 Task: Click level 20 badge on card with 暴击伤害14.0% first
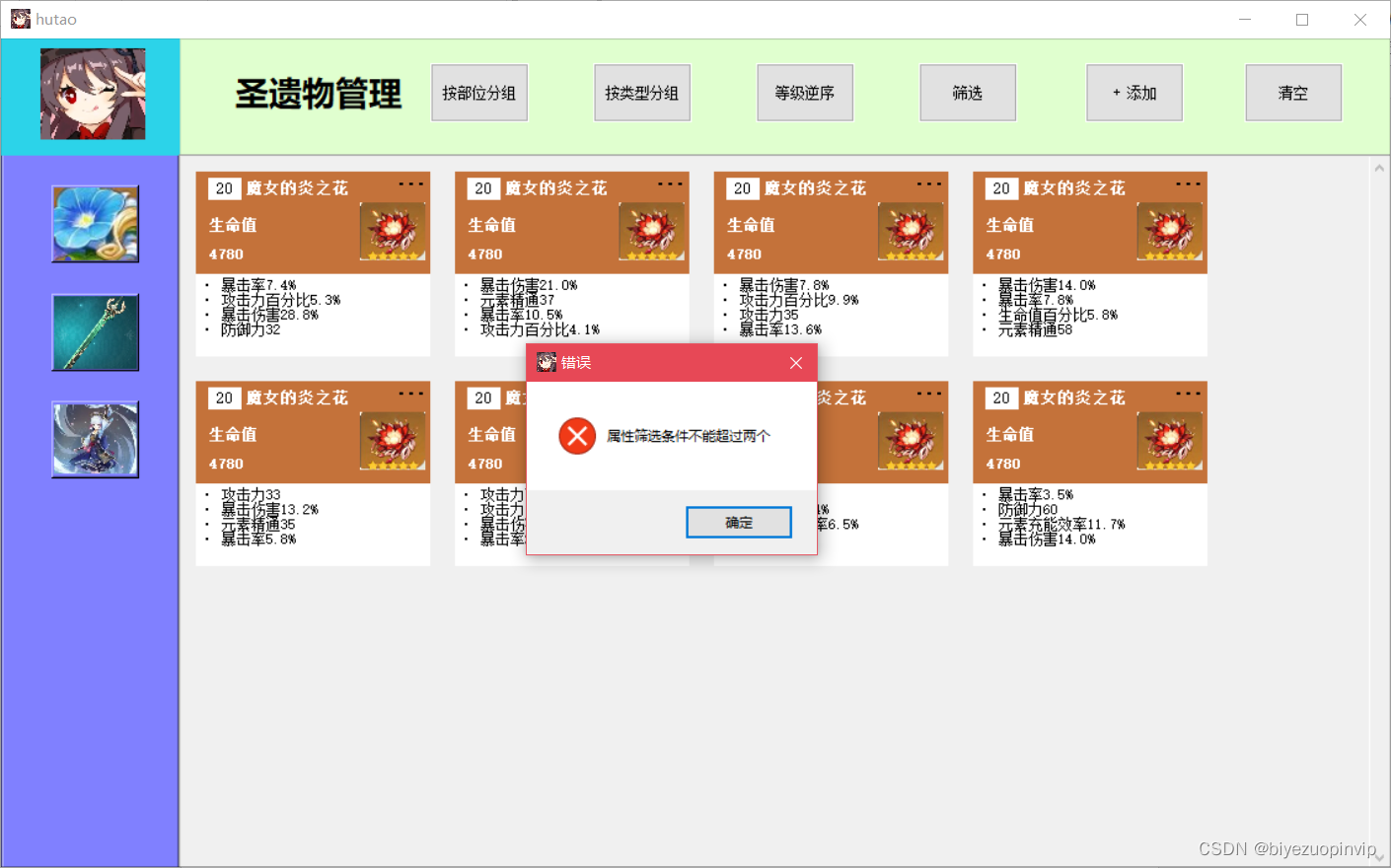1001,188
